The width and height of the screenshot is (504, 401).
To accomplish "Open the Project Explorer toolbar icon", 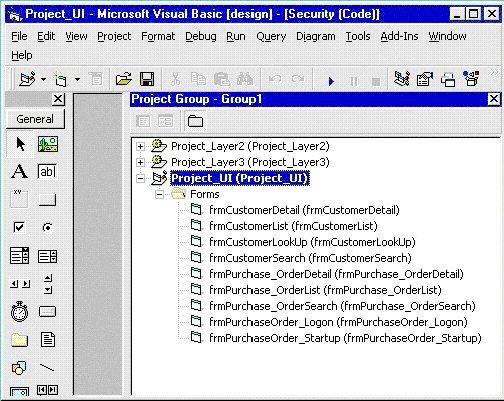I will 402,79.
